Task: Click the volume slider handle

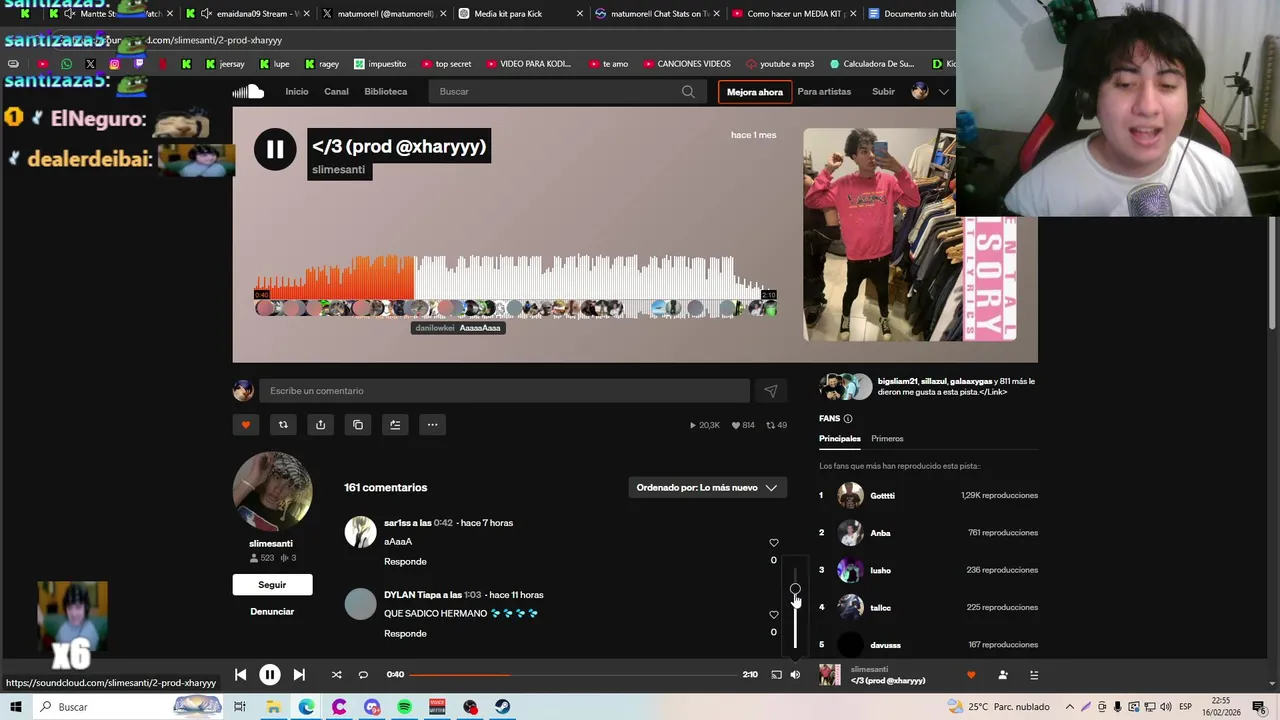Action: 795,590
